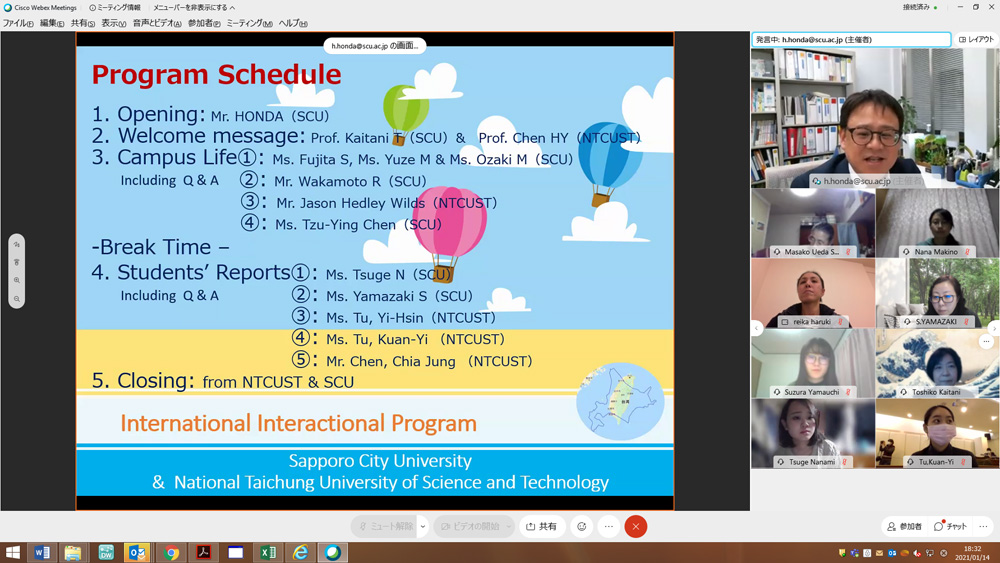Open File Explorer from the taskbar
Image resolution: width=1000 pixels, height=563 pixels.
pyautogui.click(x=73, y=552)
